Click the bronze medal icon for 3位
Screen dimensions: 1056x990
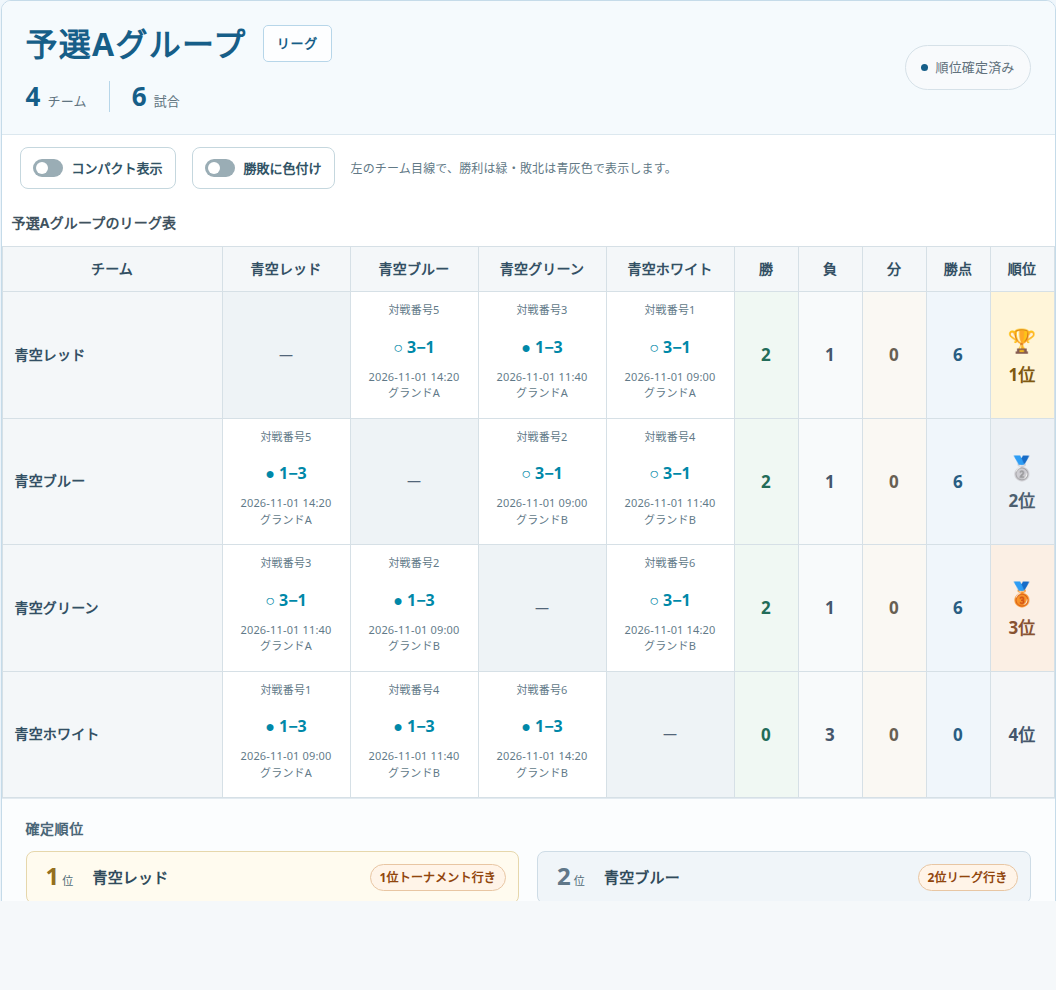[1021, 595]
